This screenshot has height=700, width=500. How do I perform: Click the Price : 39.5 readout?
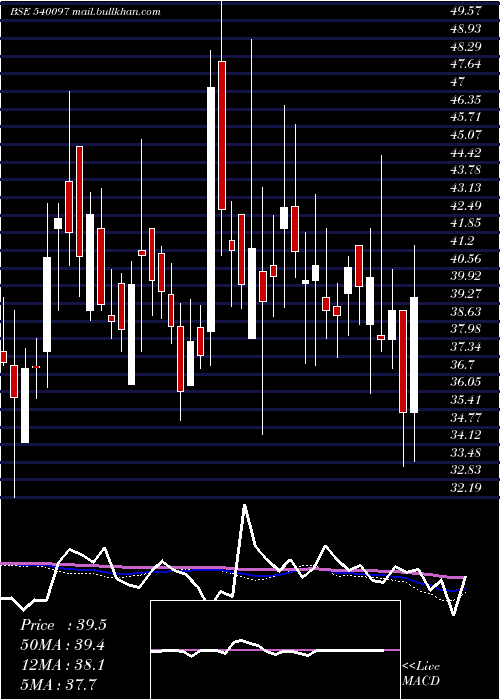point(63,625)
